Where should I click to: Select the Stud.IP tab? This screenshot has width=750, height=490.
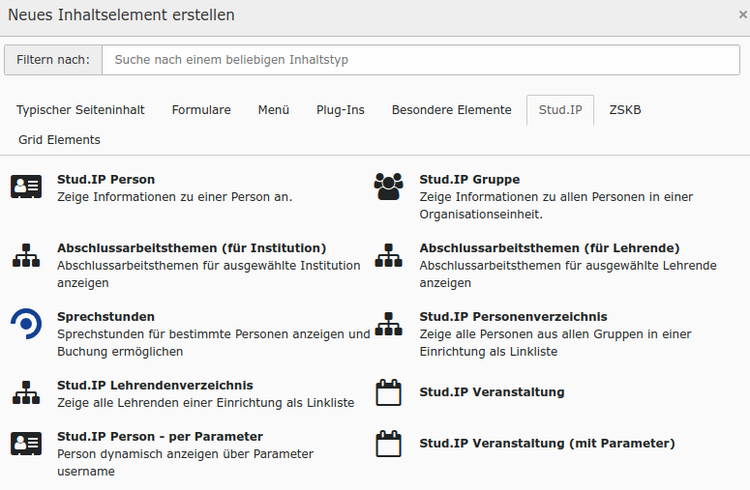point(560,110)
